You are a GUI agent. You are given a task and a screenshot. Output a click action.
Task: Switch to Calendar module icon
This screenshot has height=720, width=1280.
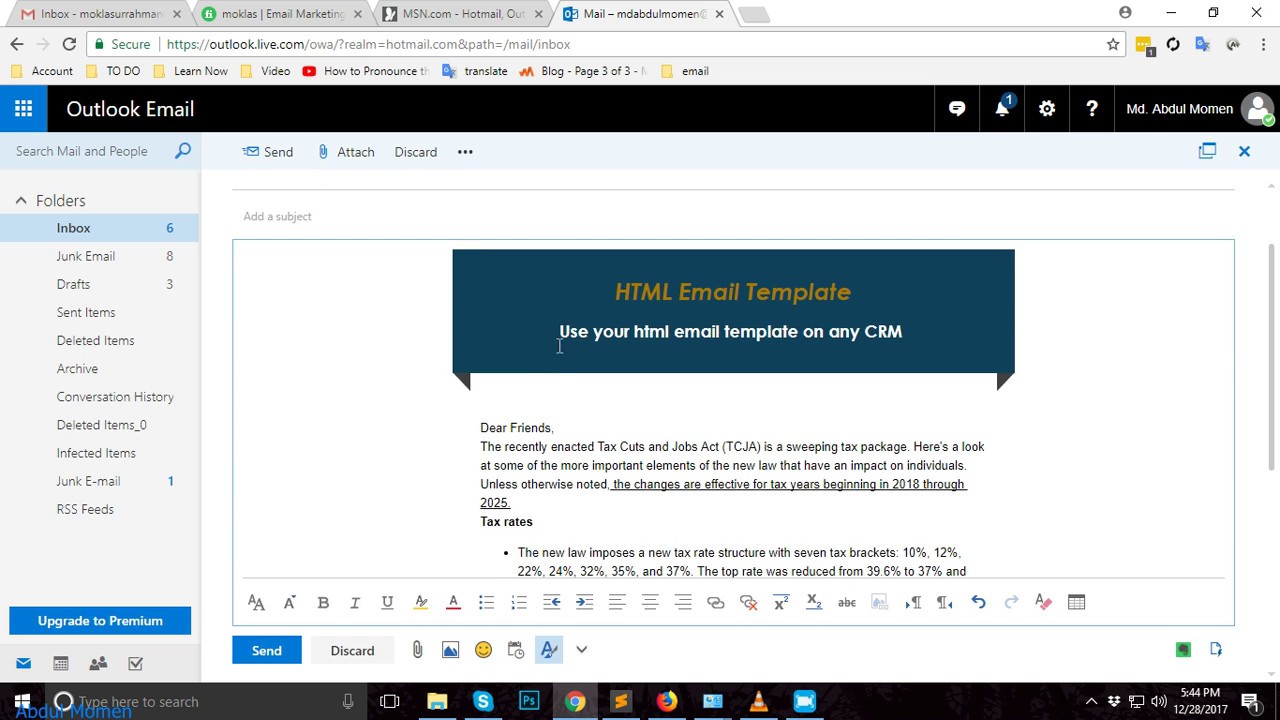[61, 663]
